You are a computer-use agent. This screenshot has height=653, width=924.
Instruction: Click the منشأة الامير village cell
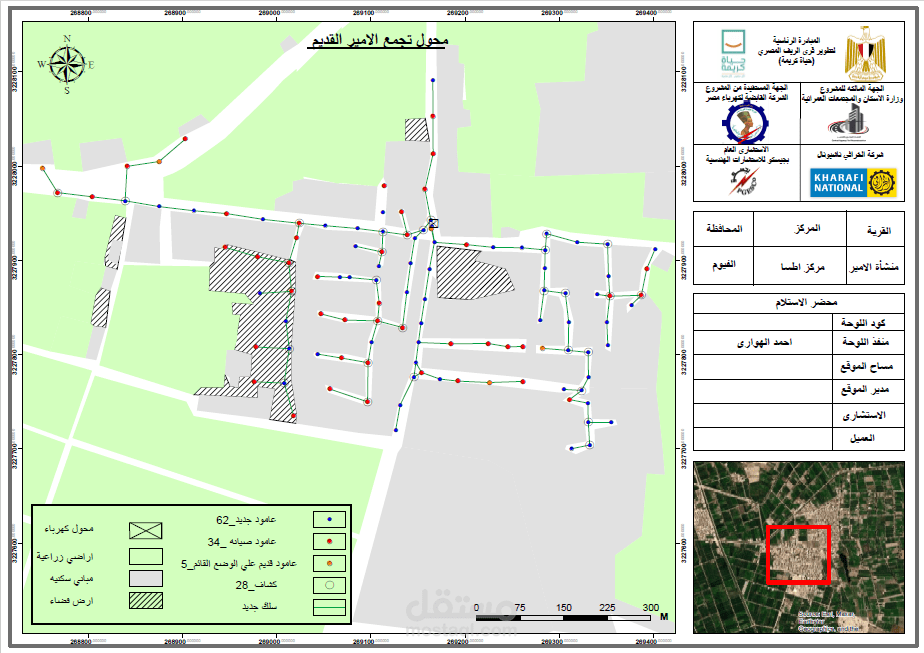click(x=874, y=267)
